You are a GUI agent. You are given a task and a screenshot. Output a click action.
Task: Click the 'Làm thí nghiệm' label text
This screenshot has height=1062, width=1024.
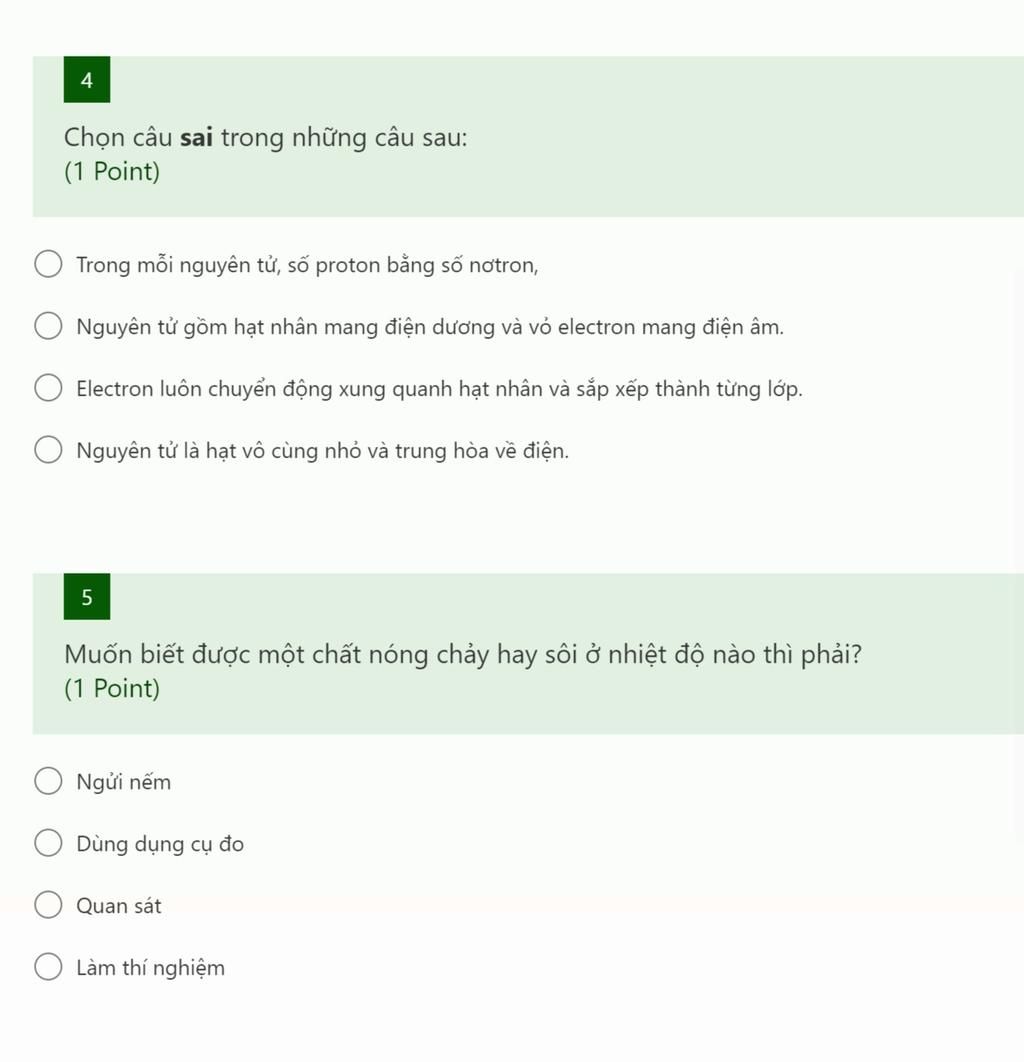pos(150,969)
